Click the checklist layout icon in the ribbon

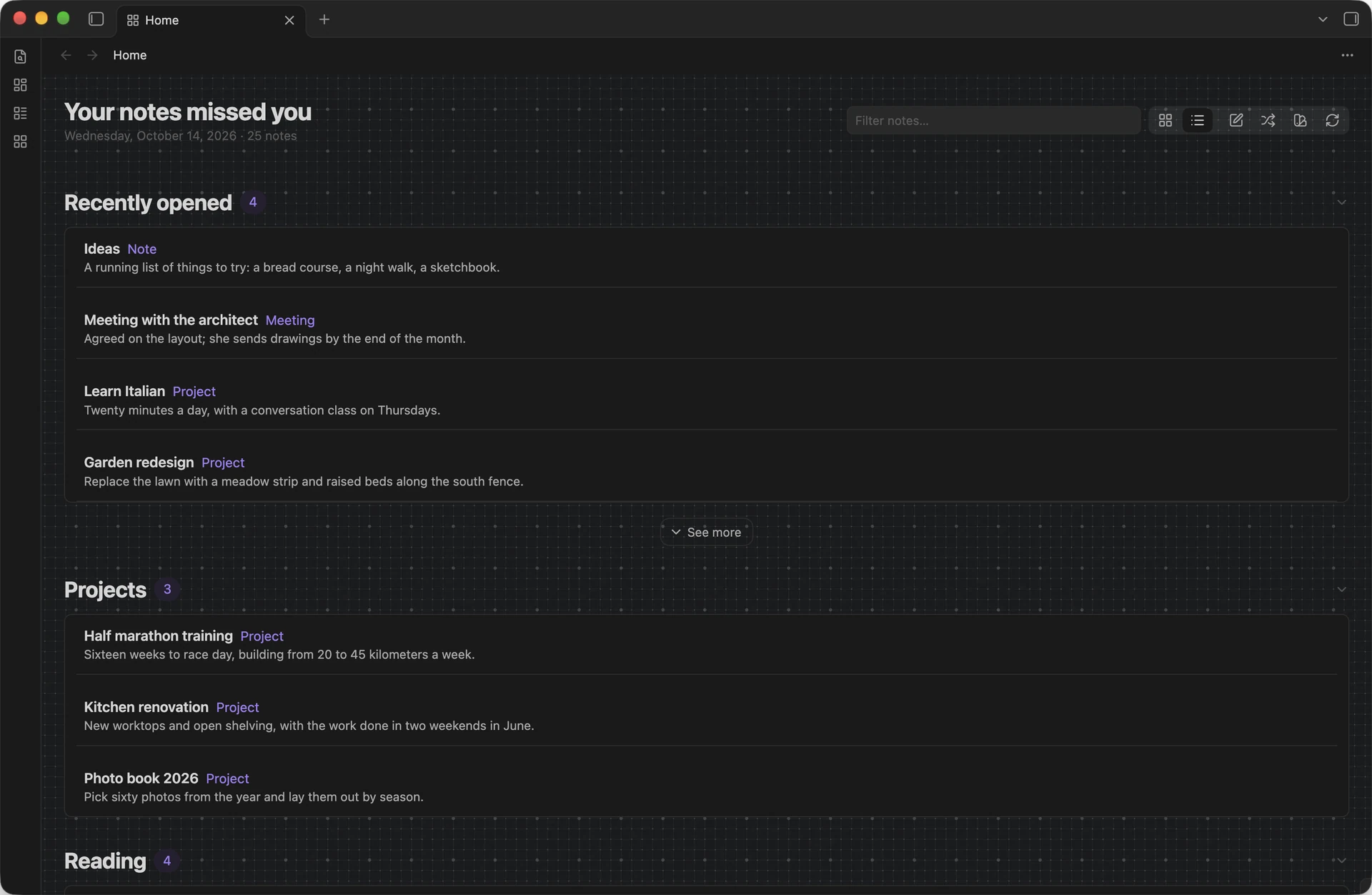(x=20, y=113)
